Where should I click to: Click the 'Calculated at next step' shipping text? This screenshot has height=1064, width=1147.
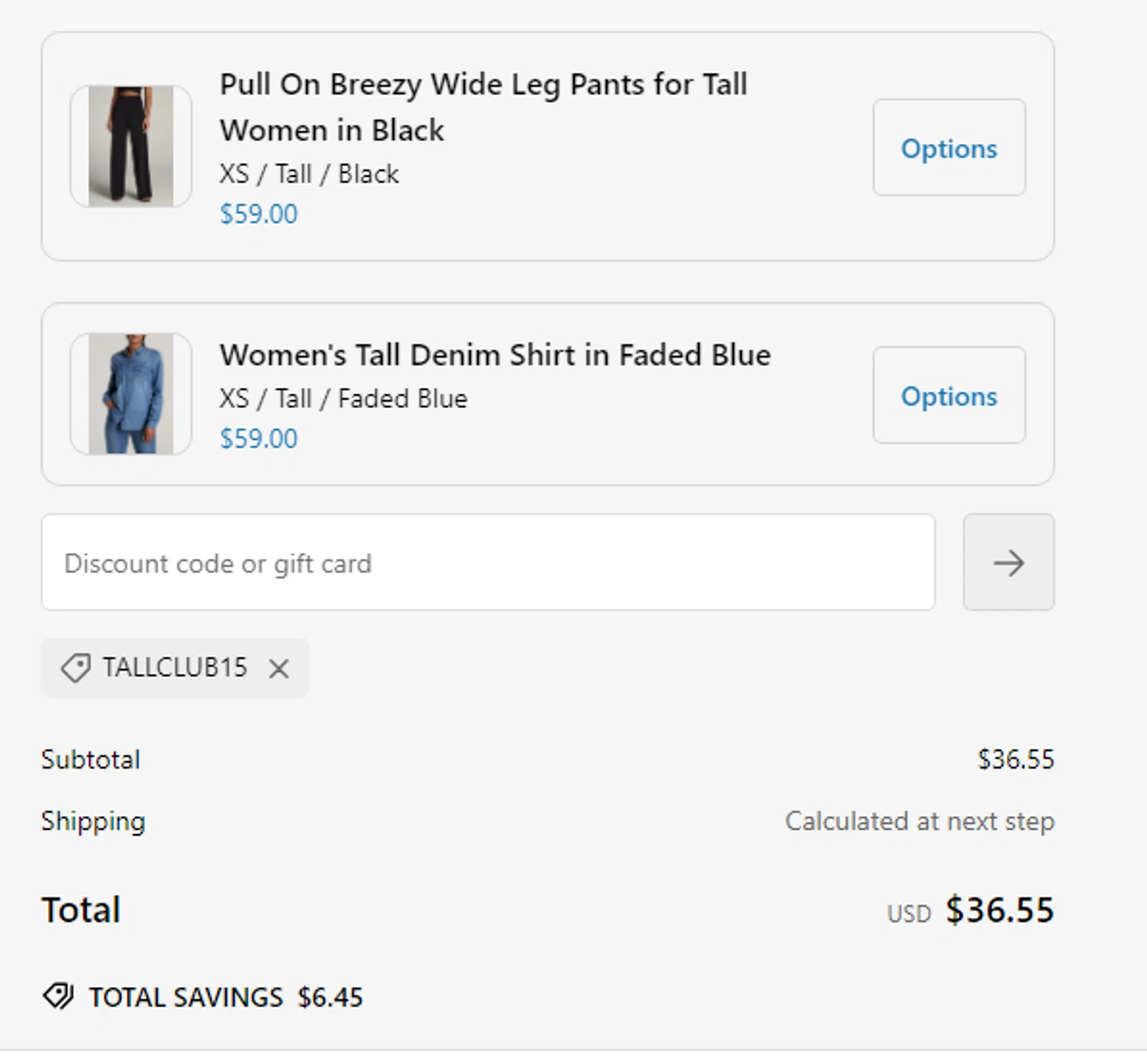click(919, 821)
